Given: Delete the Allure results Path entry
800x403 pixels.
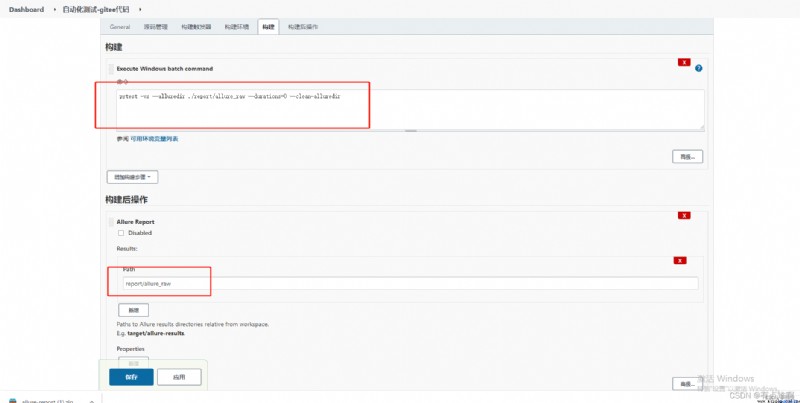Looking at the screenshot, I should click(x=680, y=260).
